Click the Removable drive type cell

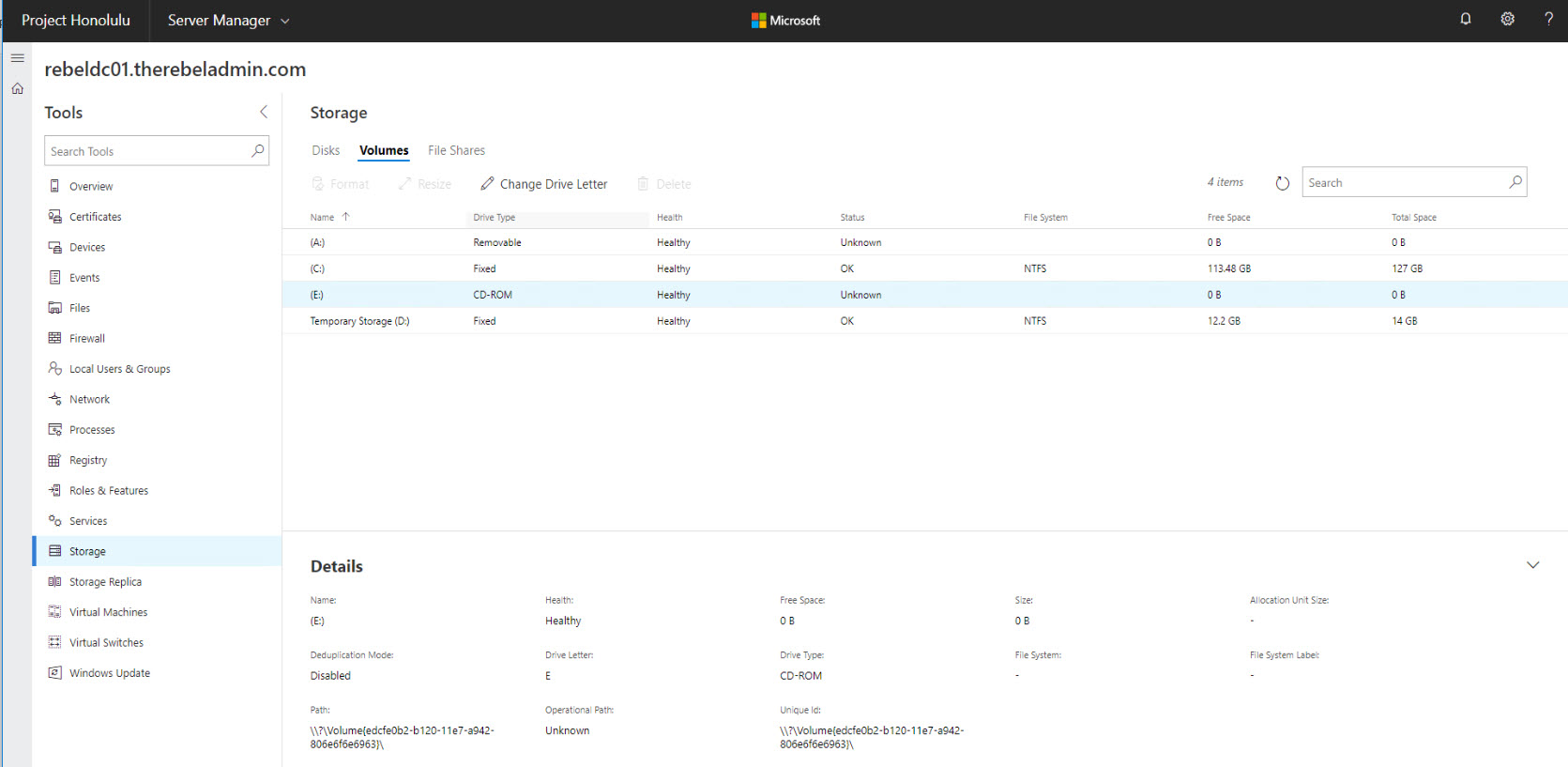pos(497,242)
